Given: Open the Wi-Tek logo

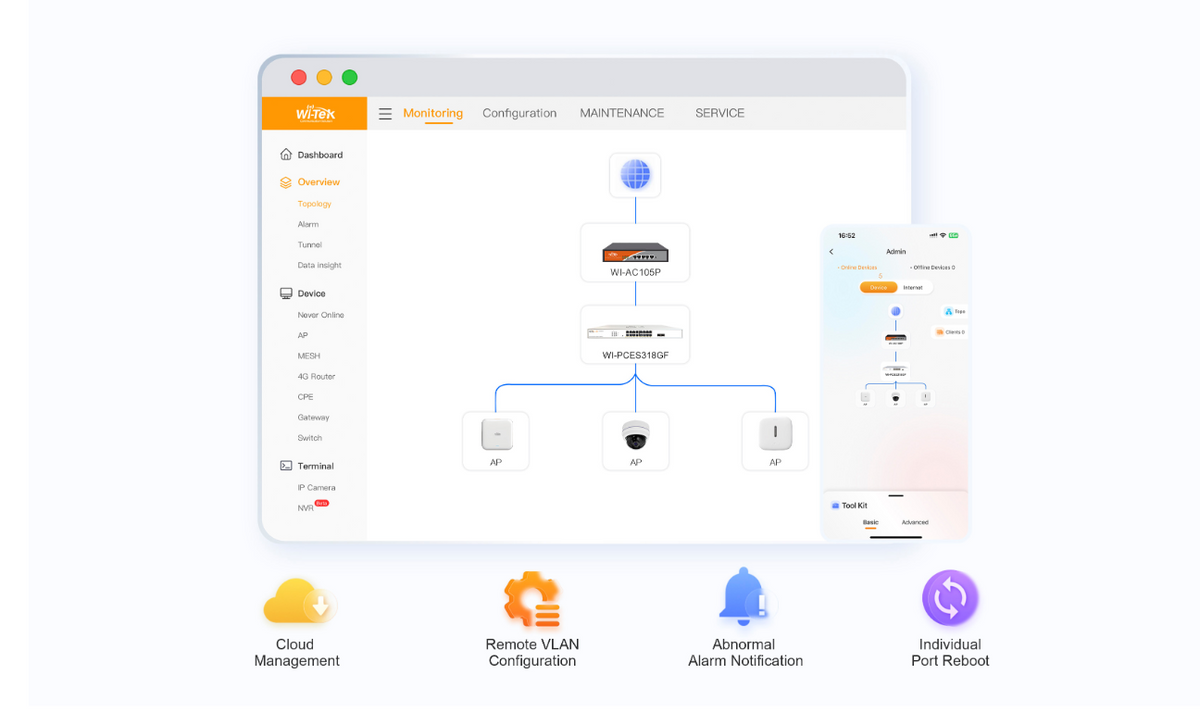Looking at the screenshot, I should pos(315,113).
